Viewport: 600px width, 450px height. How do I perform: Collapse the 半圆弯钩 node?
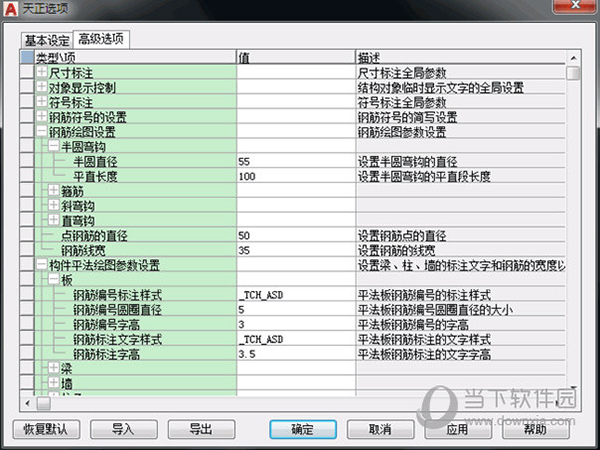(54, 146)
